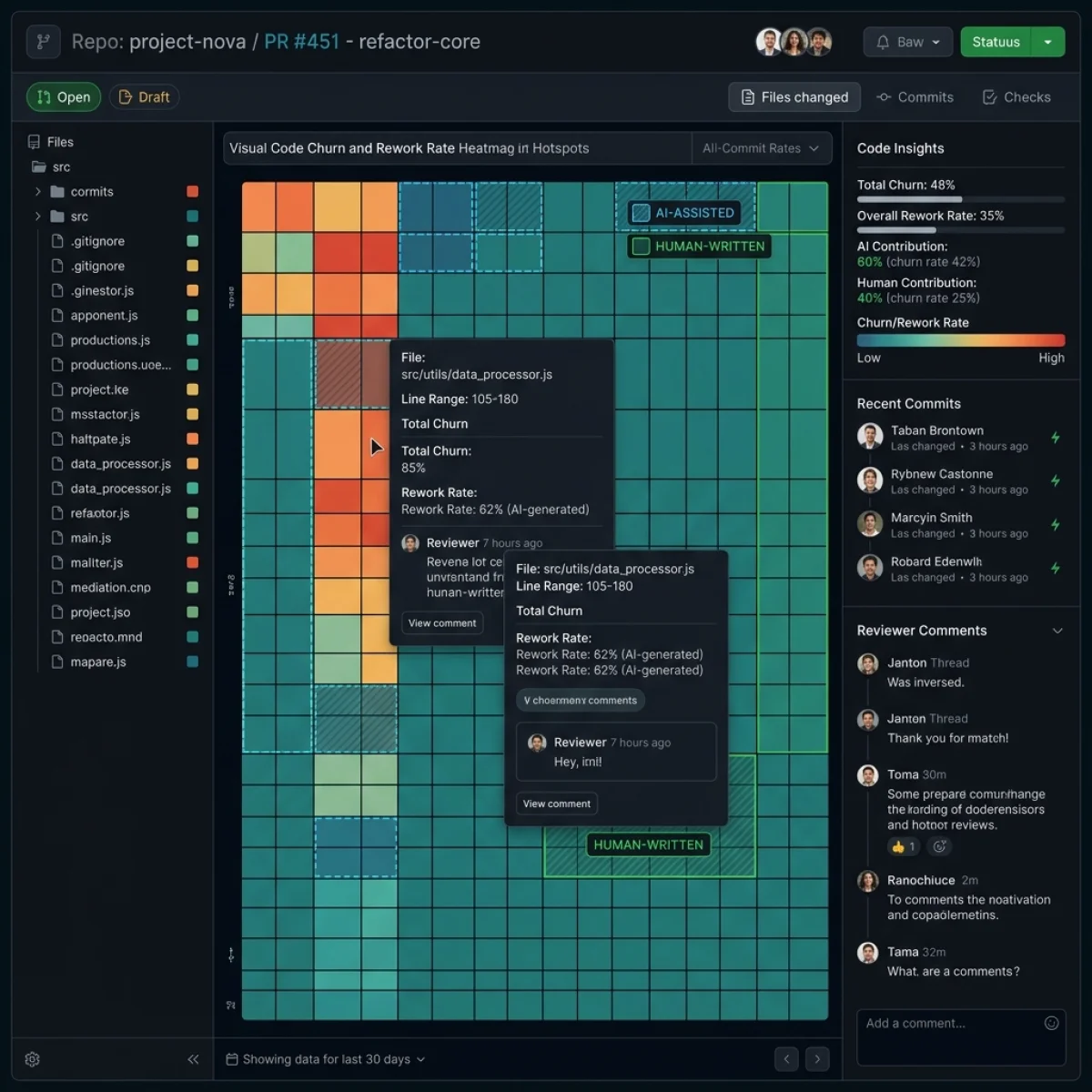Click the Overall Rework Rate progress bar
This screenshot has width=1092, height=1092.
(960, 230)
